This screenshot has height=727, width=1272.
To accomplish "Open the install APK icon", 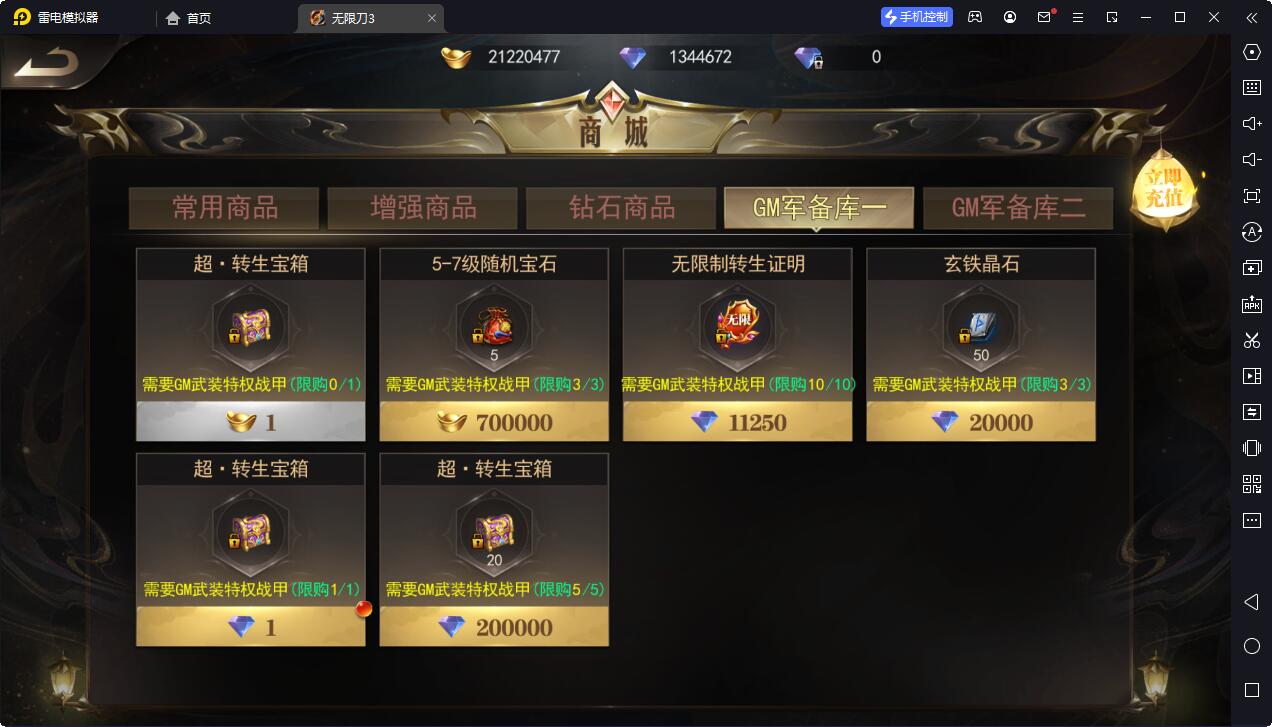I will (1251, 304).
